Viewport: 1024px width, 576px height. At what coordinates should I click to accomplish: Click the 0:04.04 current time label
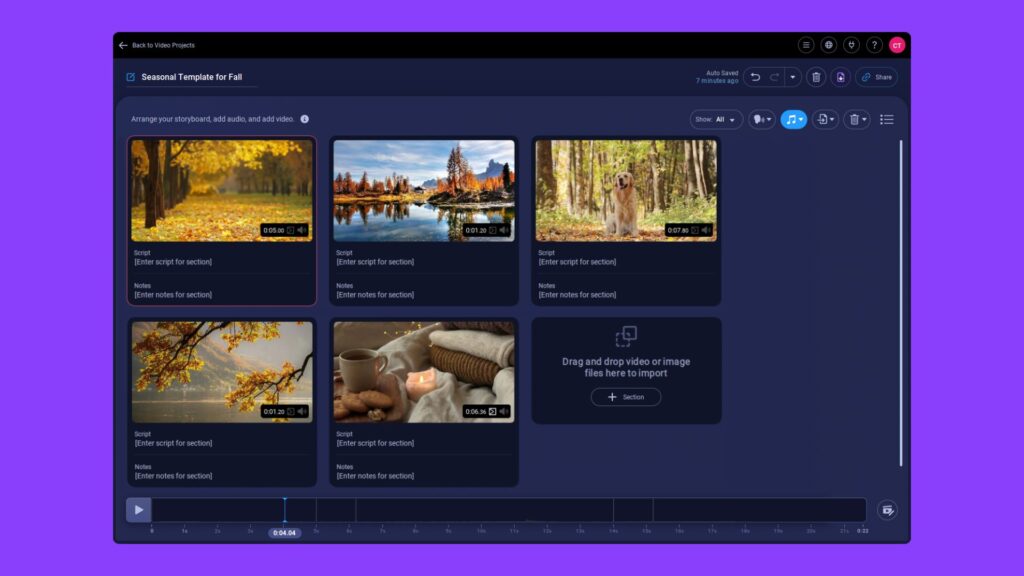(x=284, y=533)
